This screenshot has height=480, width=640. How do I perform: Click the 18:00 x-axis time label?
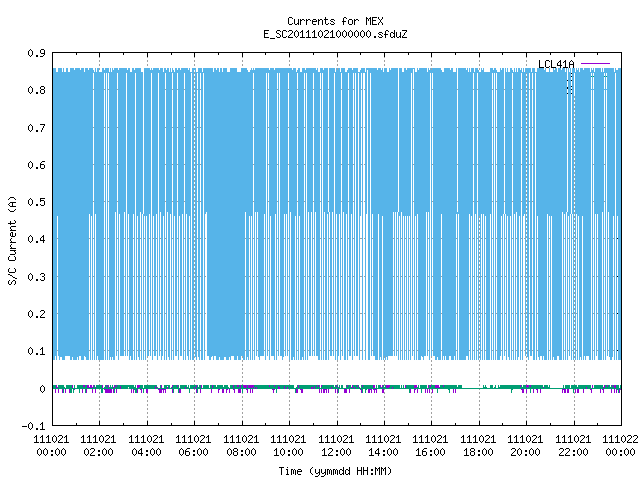[478, 452]
